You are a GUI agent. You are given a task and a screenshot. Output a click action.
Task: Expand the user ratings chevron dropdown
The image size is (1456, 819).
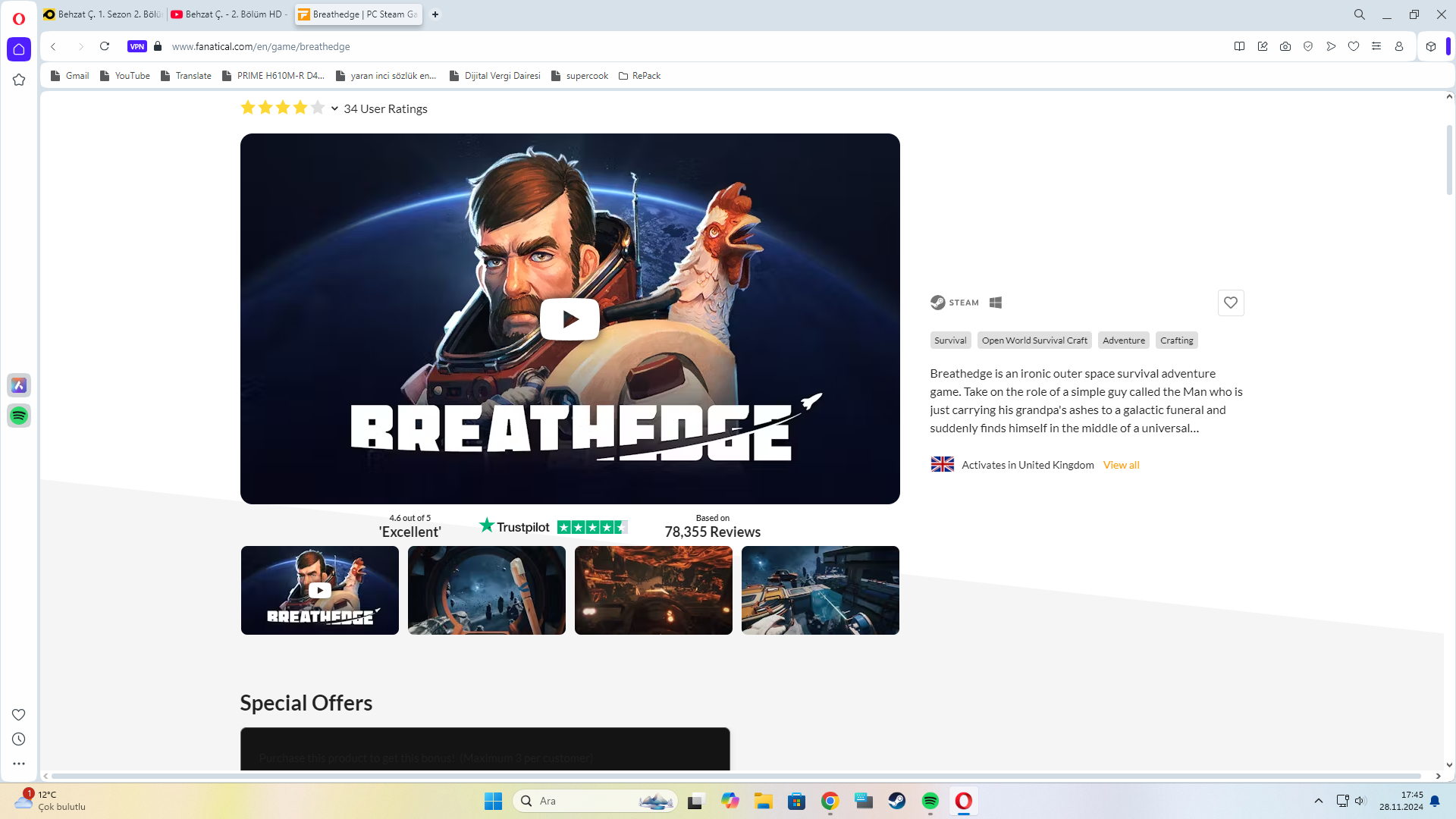334,108
